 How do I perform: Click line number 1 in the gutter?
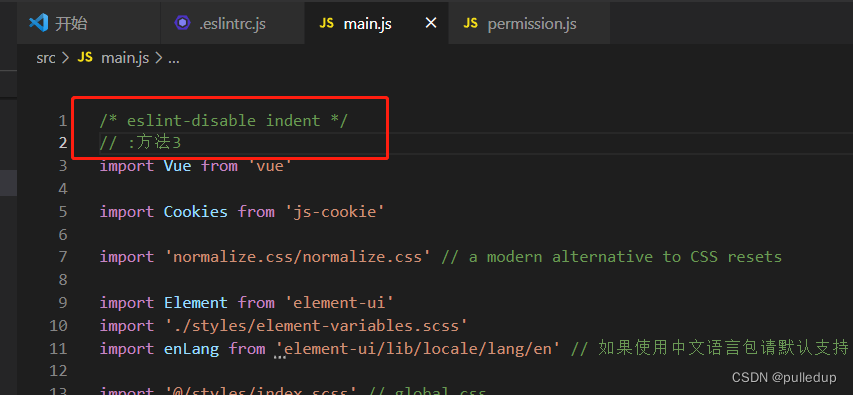[63, 121]
